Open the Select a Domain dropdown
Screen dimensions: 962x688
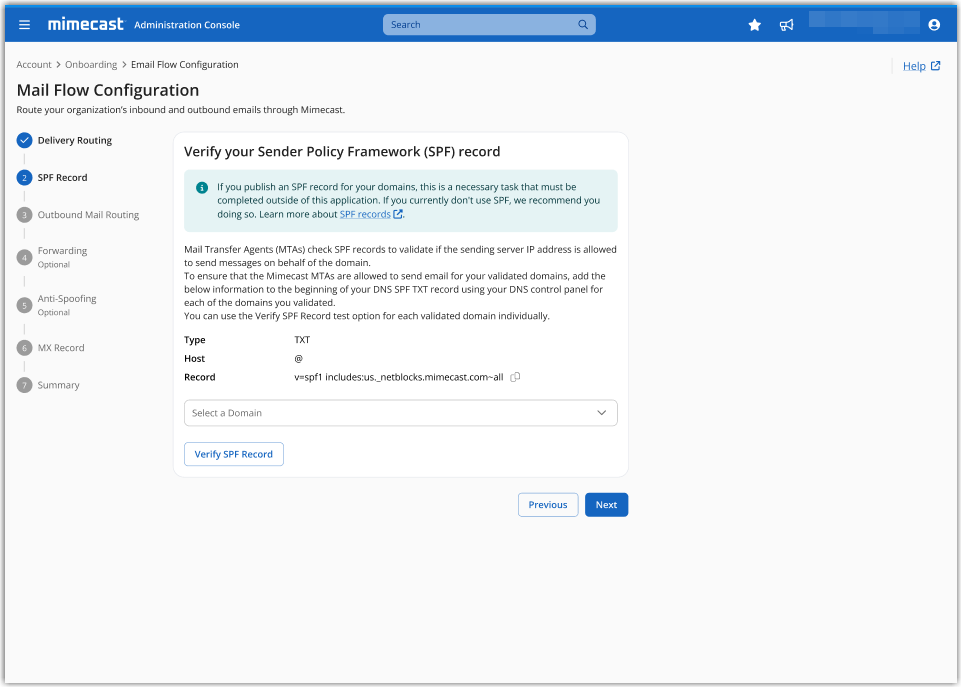(400, 412)
